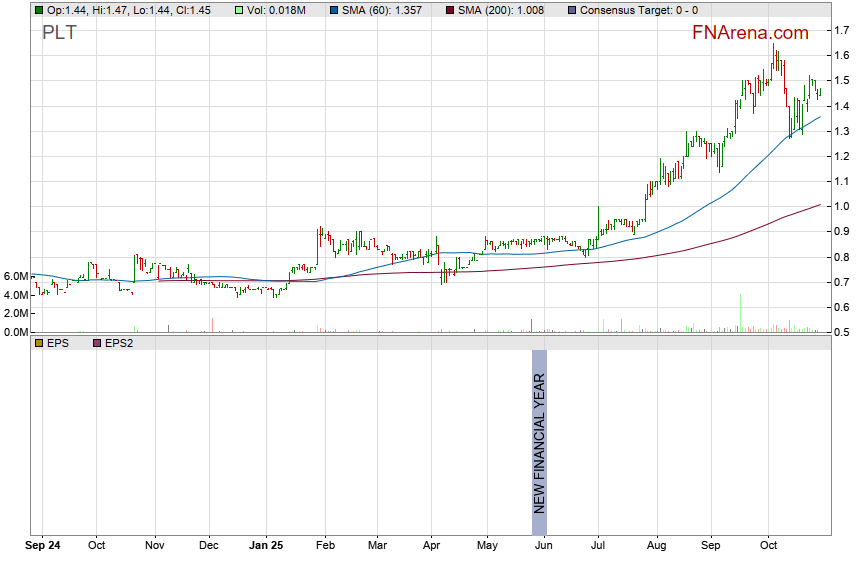Image resolution: width=859 pixels, height=566 pixels.
Task: Click the maroon SMA (200) legend swatch
Action: (x=449, y=10)
